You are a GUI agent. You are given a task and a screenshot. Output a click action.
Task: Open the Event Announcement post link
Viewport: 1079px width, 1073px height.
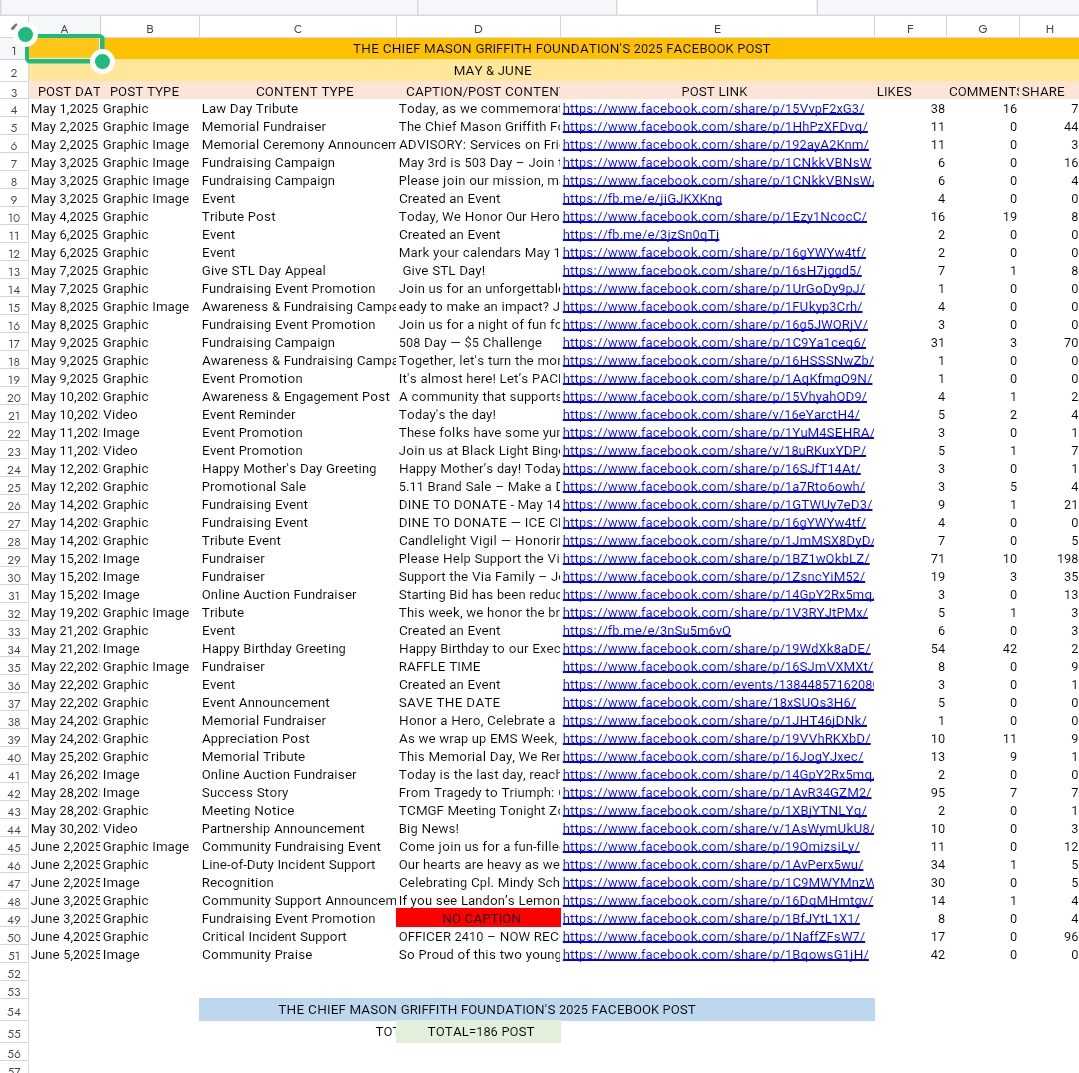tap(709, 703)
